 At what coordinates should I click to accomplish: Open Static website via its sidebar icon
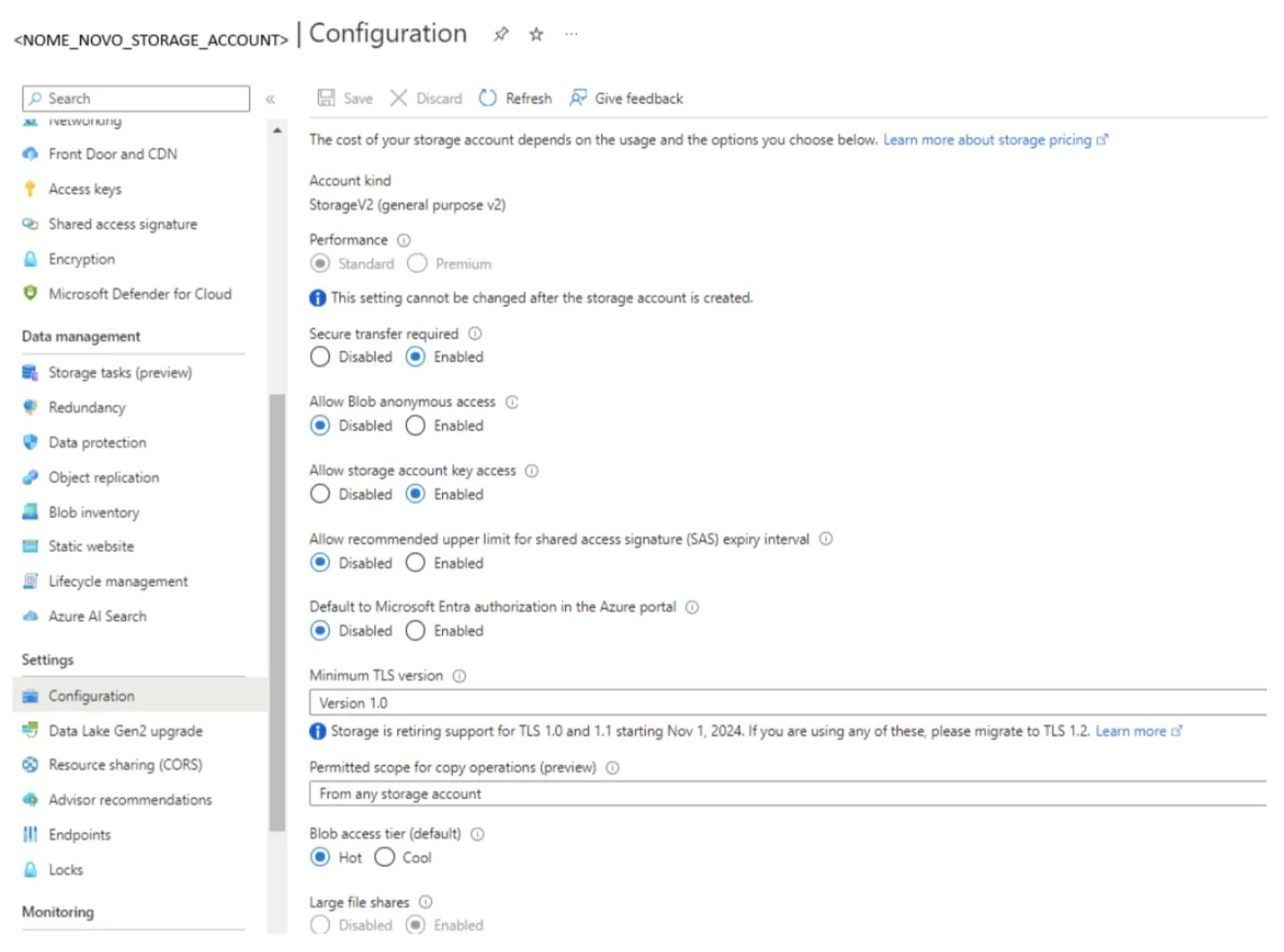(31, 546)
